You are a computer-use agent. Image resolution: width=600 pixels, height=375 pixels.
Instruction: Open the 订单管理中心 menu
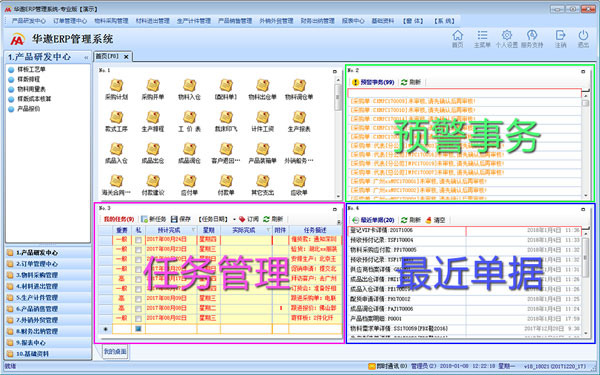[70, 21]
